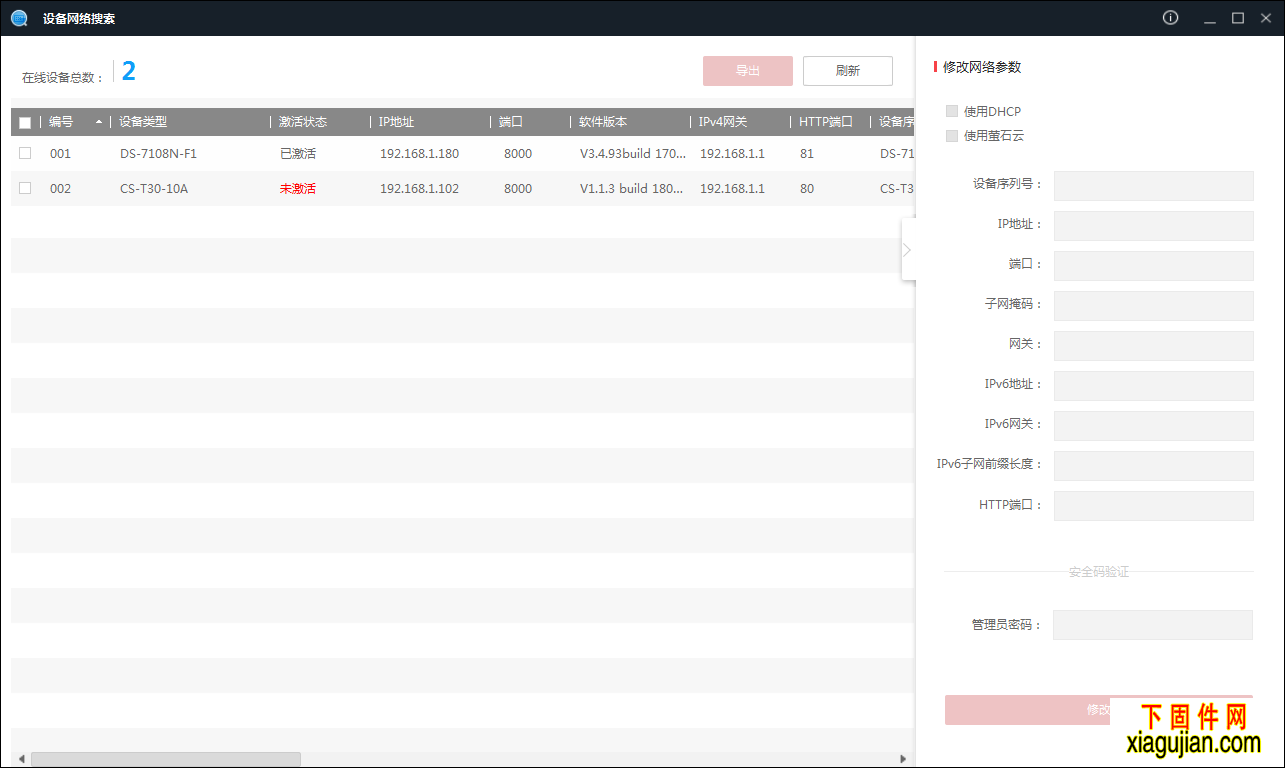Click inside the 子网掩码 input field
The width and height of the screenshot is (1285, 768).
[x=1153, y=306]
